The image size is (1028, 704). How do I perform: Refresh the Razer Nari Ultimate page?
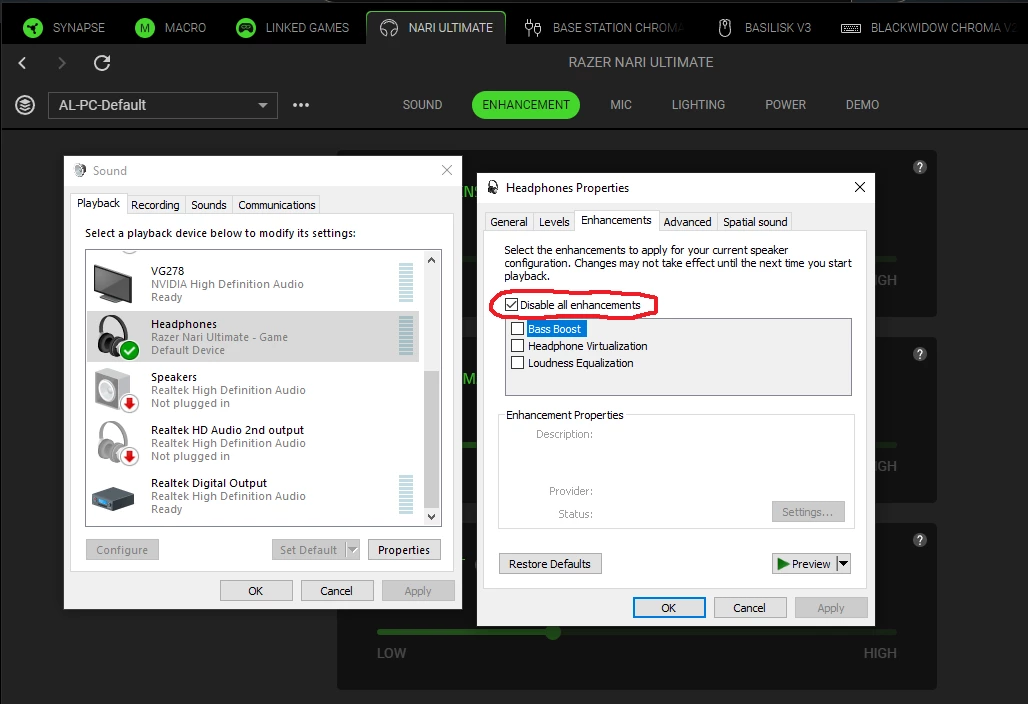pos(102,63)
